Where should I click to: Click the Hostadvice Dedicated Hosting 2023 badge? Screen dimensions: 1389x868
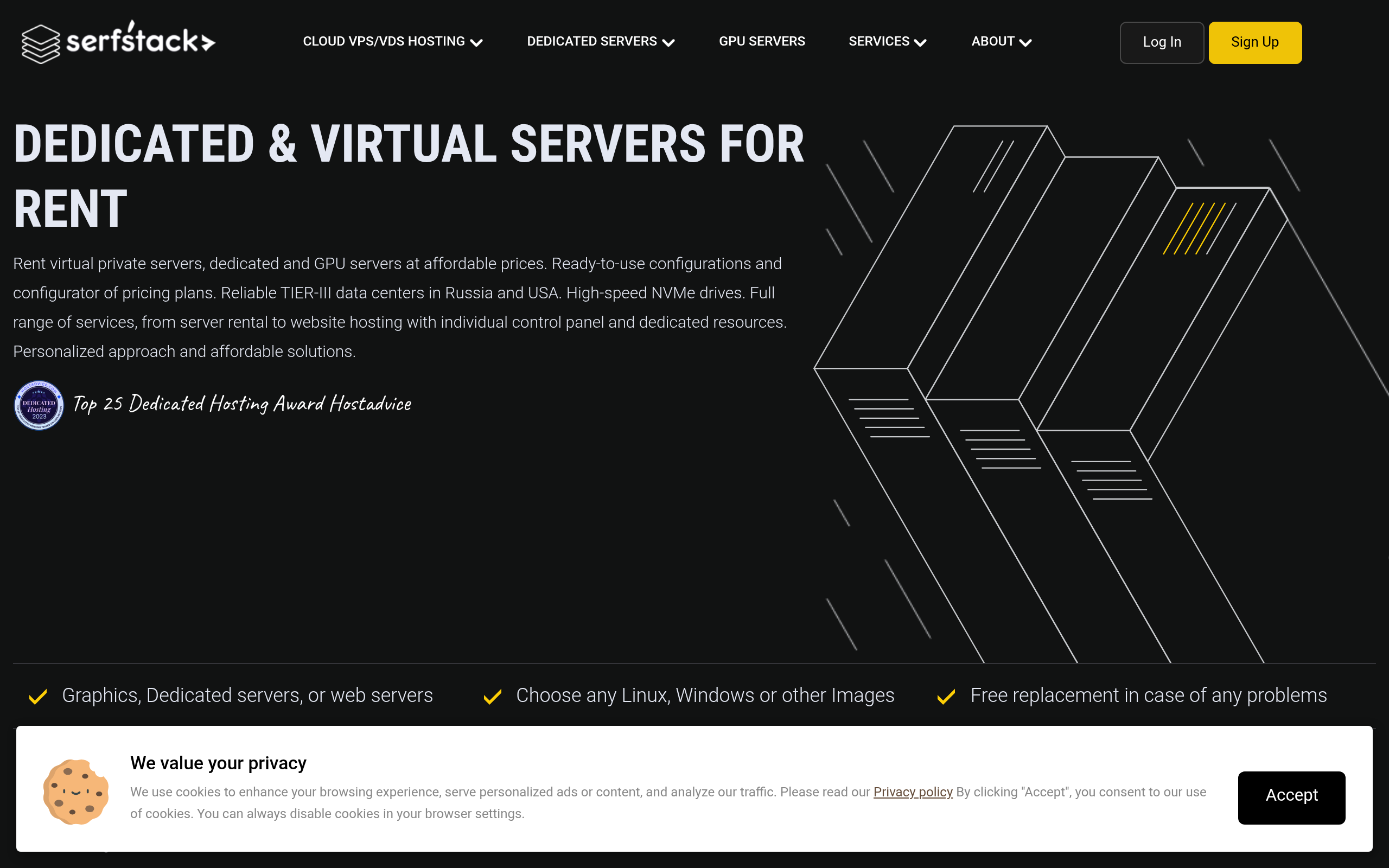[x=39, y=405]
